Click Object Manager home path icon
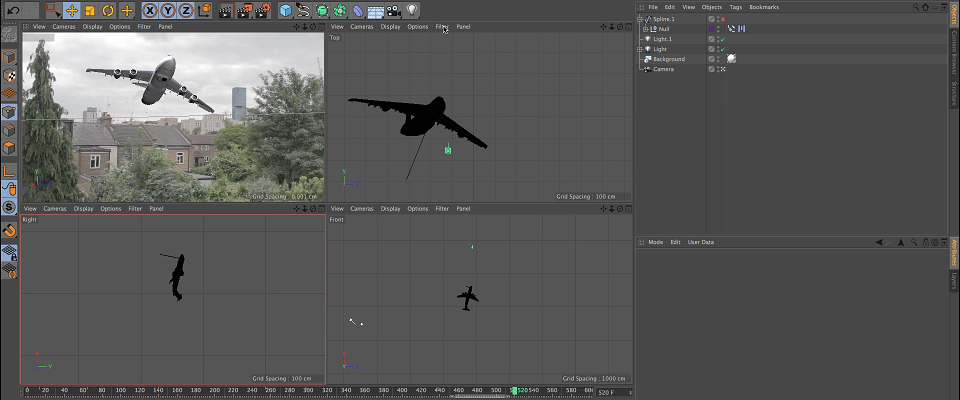The width and height of the screenshot is (960, 400). (925, 7)
